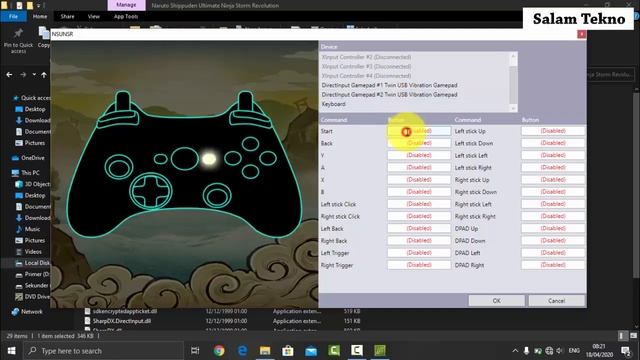Screen dimensions: 640x360
Task: Open the View ribbon tab
Action: (93, 16)
